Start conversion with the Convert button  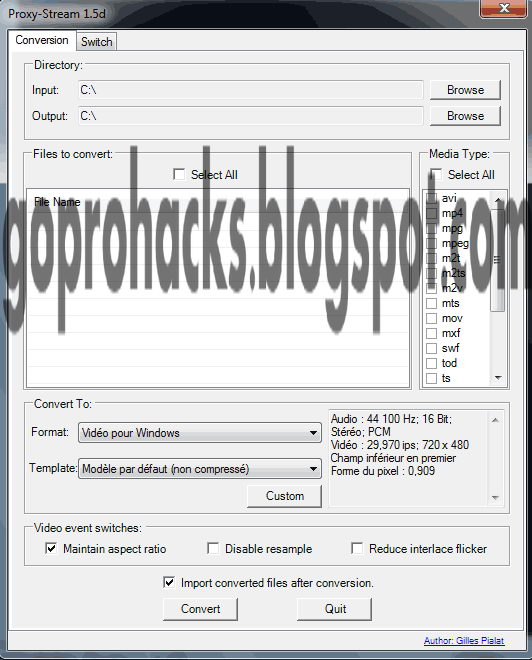coord(200,609)
